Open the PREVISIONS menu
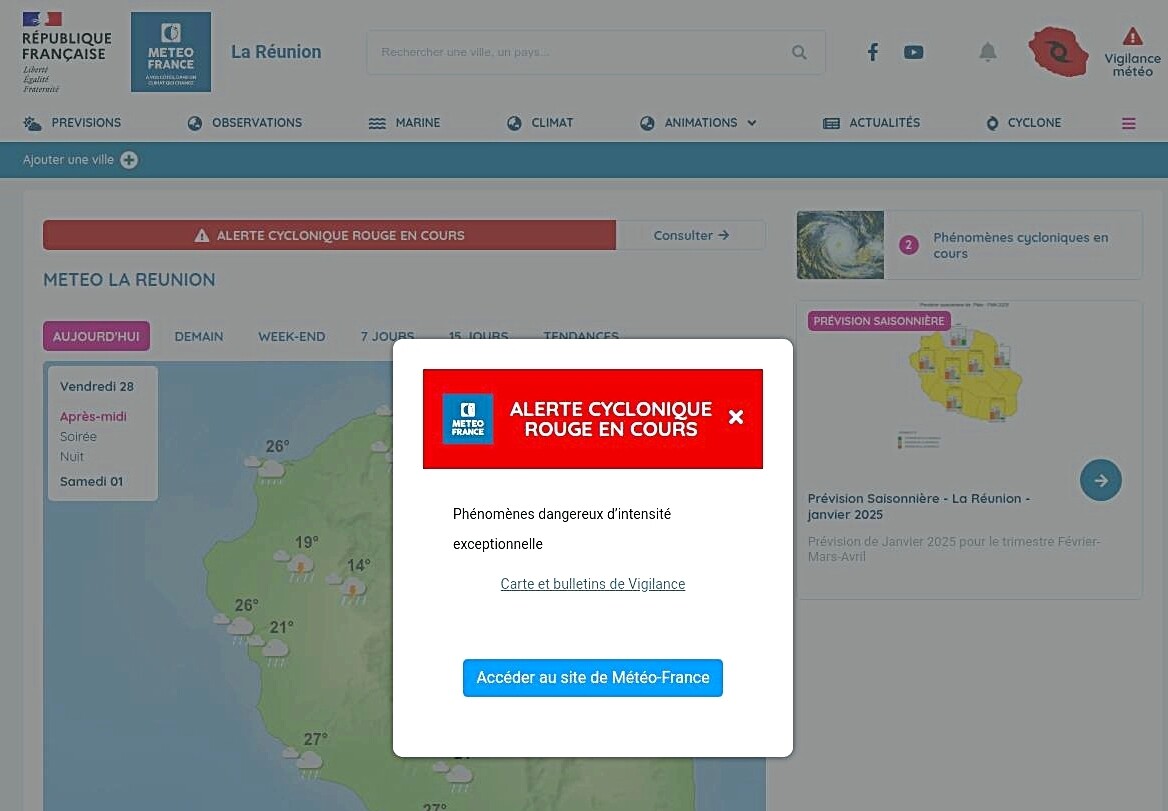Screen dimensions: 1168x811 (86, 123)
